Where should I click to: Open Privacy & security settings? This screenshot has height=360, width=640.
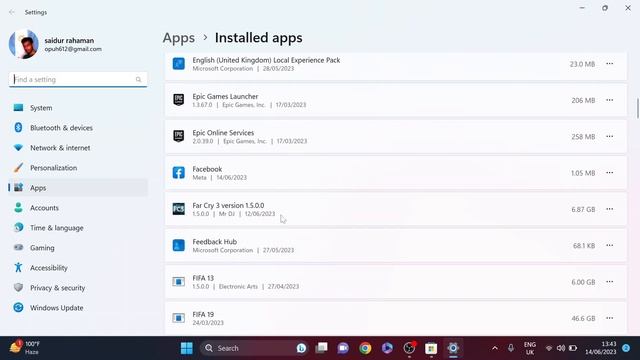tap(78, 288)
